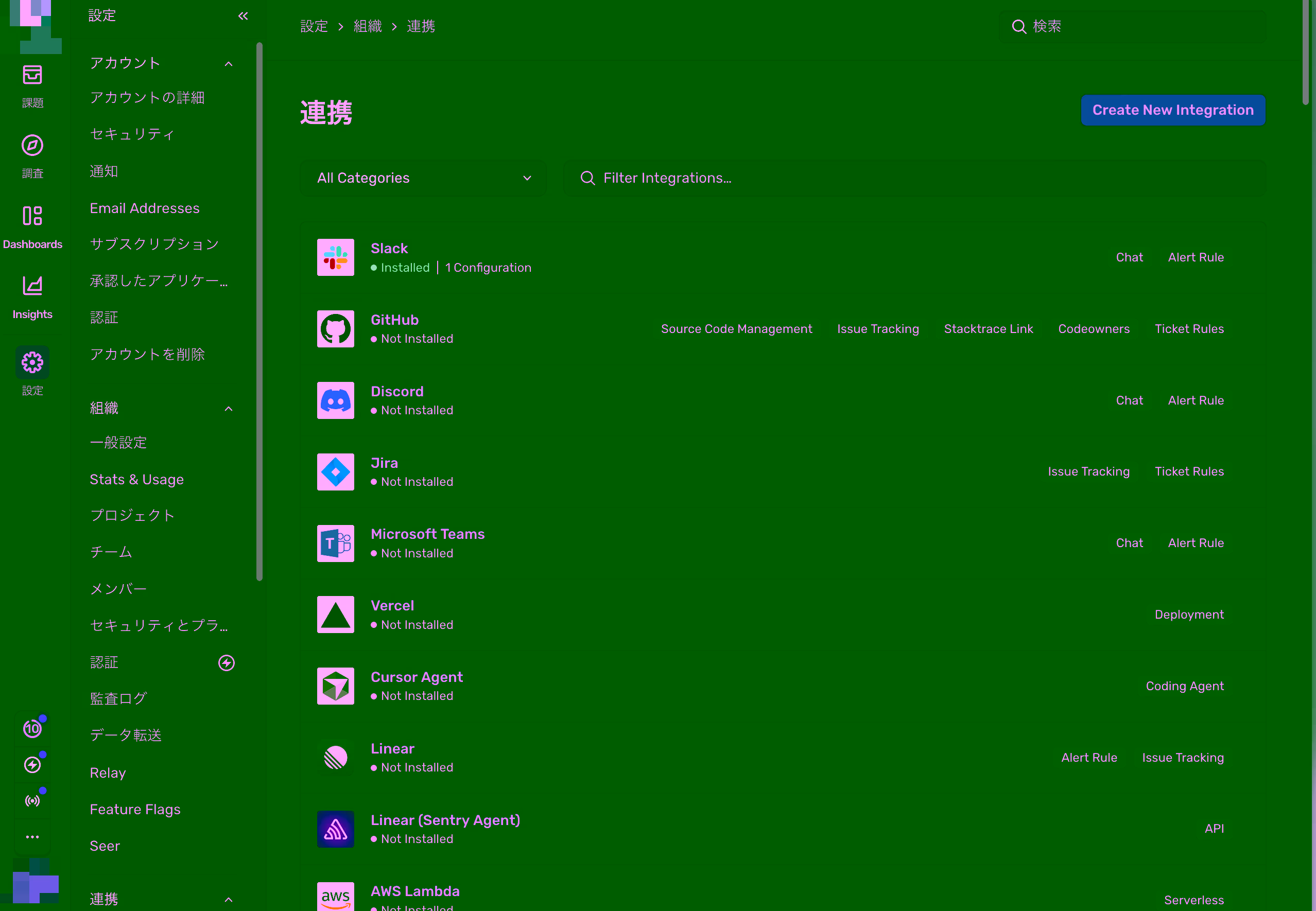Open the Explore (調査) compass icon
This screenshot has width=1316, height=911.
32,146
